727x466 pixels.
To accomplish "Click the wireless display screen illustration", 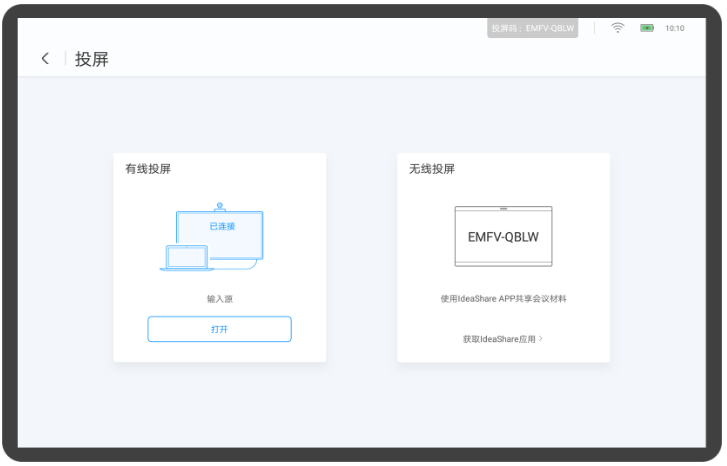I will 503,236.
